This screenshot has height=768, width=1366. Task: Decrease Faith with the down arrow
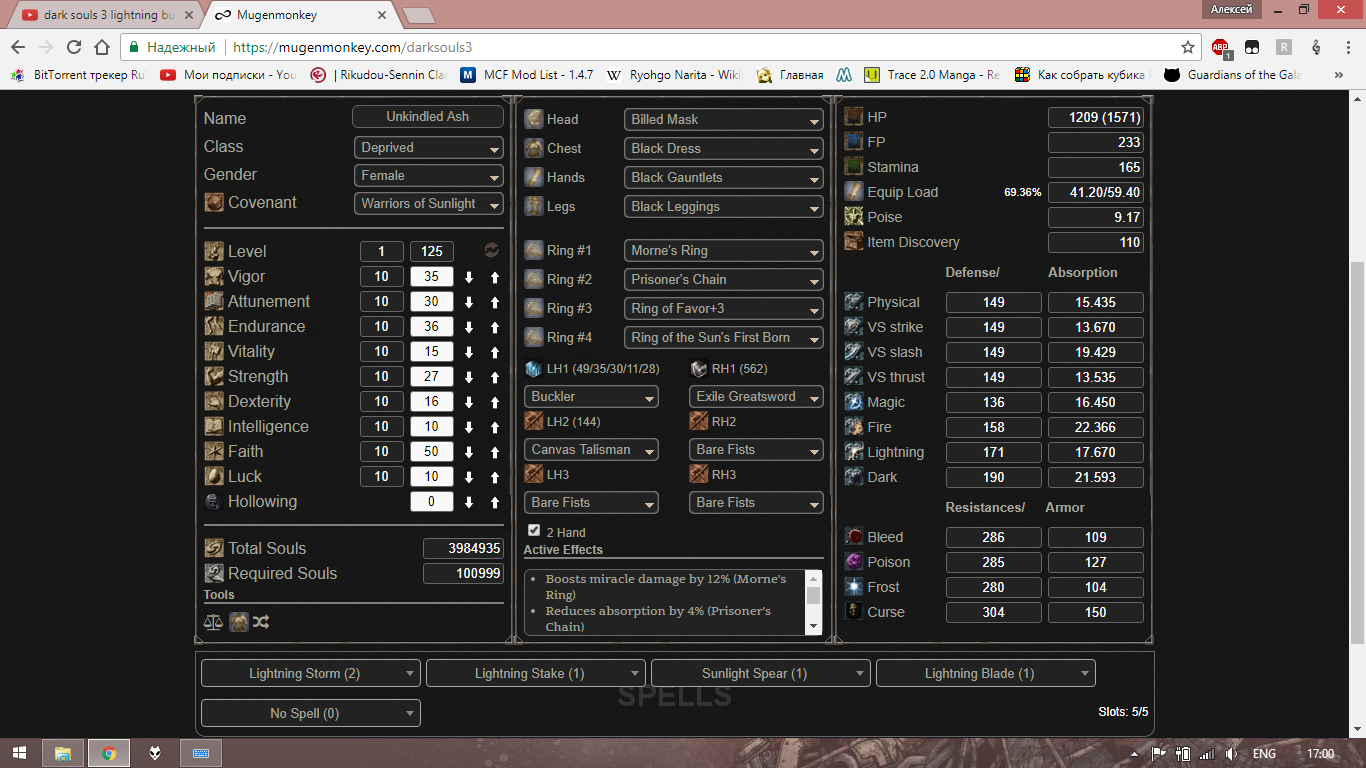[x=469, y=452]
